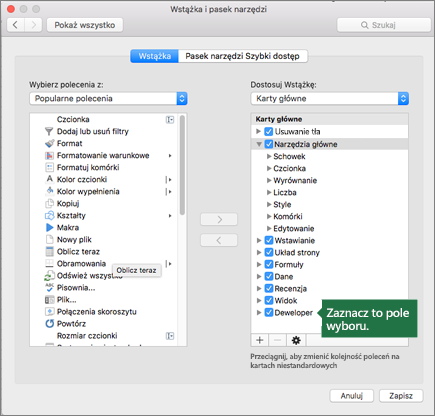Click the commands list vertical scrollbar
Screen dimensions: 435x416
click(182, 165)
